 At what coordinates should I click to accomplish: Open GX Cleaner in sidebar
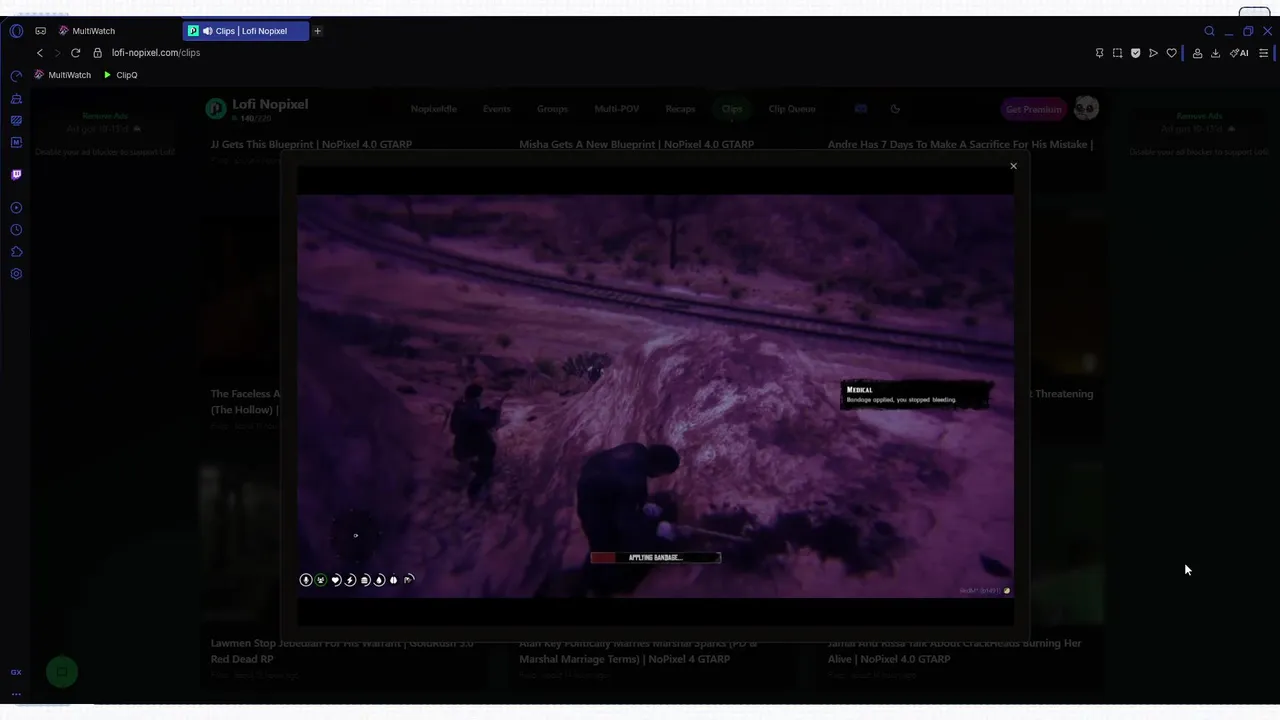pyautogui.click(x=16, y=99)
